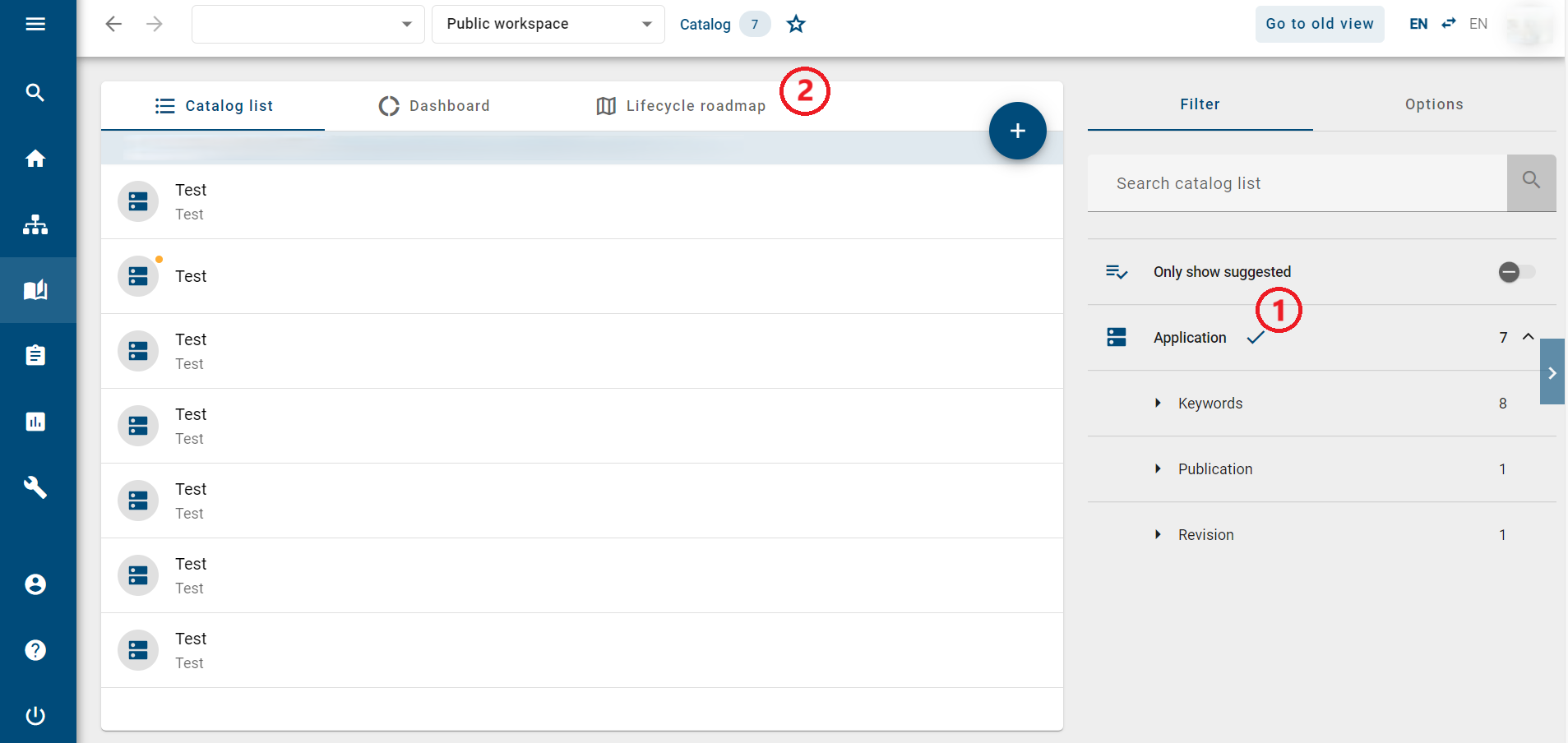Click the Go to old view button
Image resolution: width=1568 pixels, height=743 pixels.
(1319, 24)
